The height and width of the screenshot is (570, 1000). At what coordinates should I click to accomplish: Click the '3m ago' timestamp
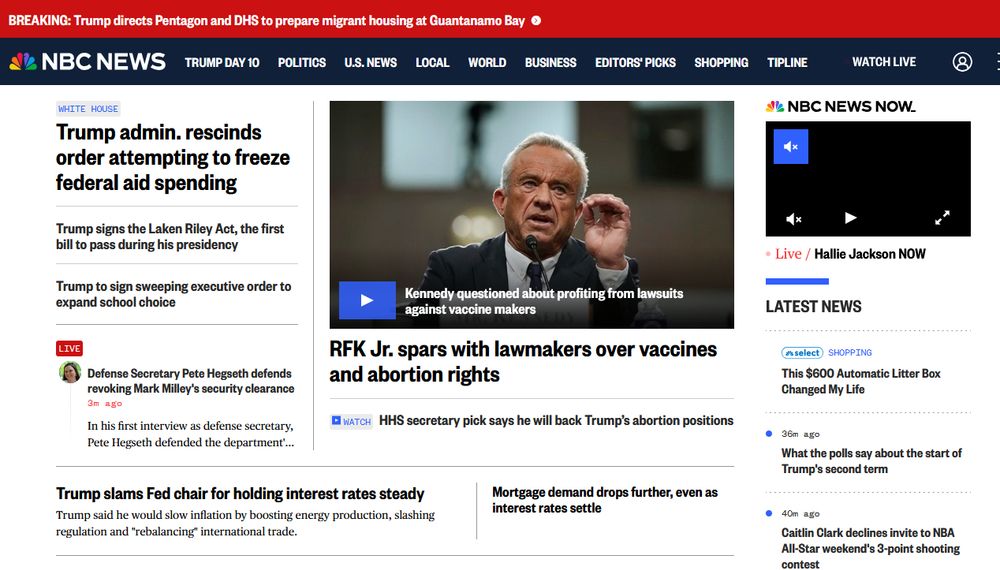(x=105, y=404)
